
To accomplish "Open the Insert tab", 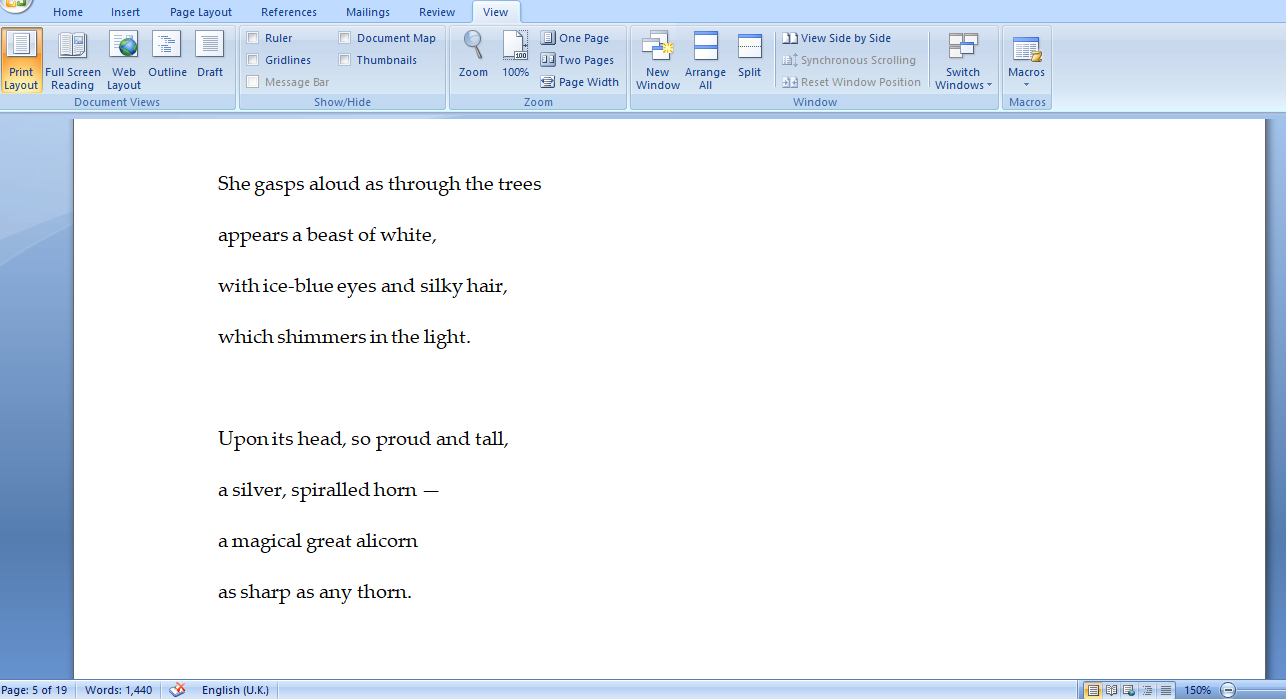I will click(126, 12).
